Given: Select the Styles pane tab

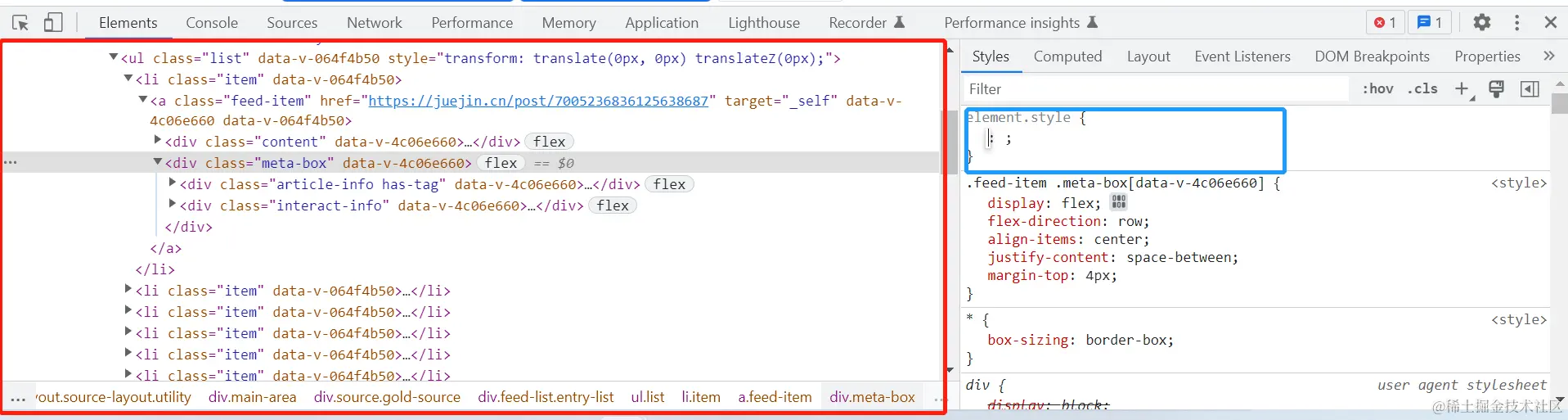Looking at the screenshot, I should point(991,56).
